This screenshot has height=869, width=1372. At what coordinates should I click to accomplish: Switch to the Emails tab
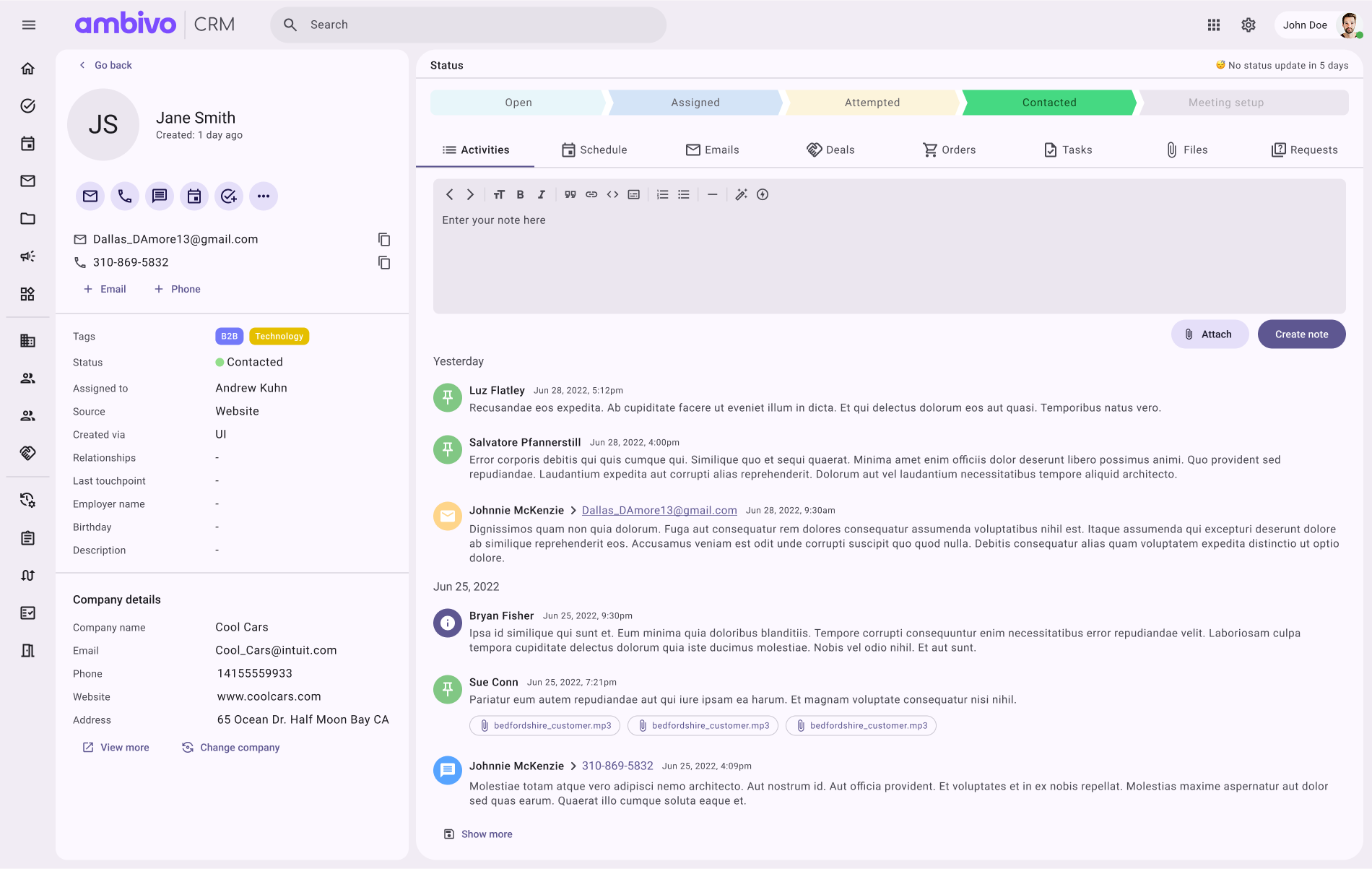713,150
